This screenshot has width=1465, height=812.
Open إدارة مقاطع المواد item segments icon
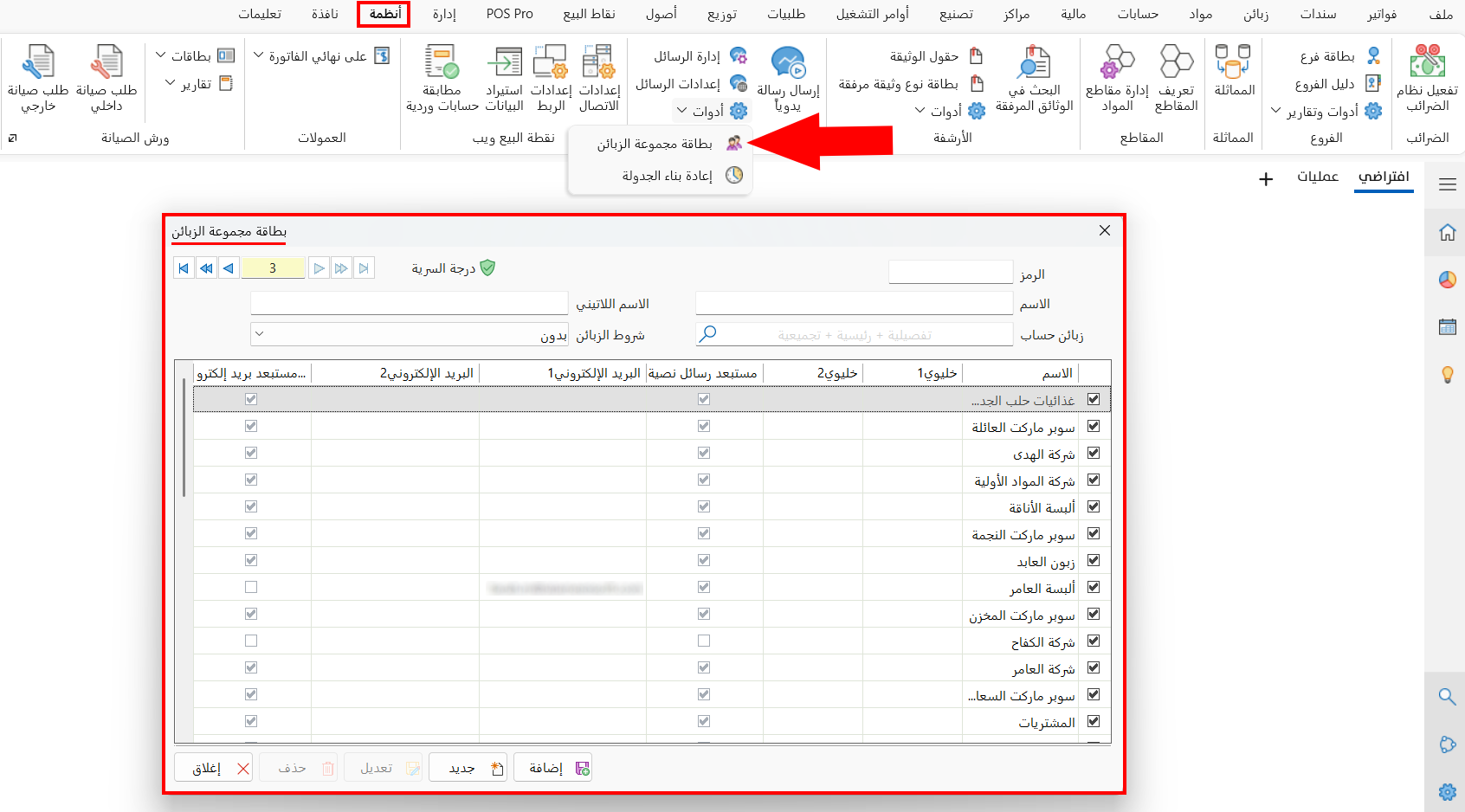coord(1117,61)
